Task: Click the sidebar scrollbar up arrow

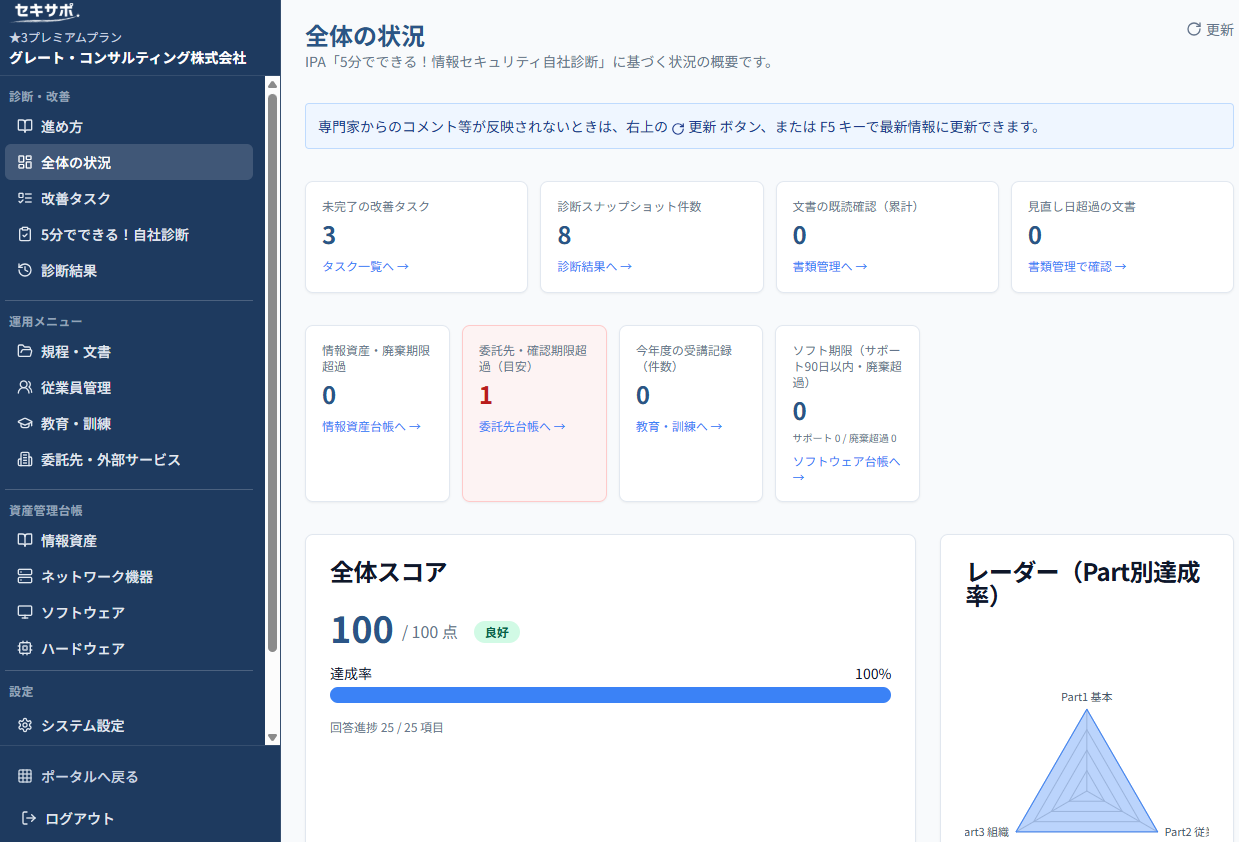Action: [273, 84]
